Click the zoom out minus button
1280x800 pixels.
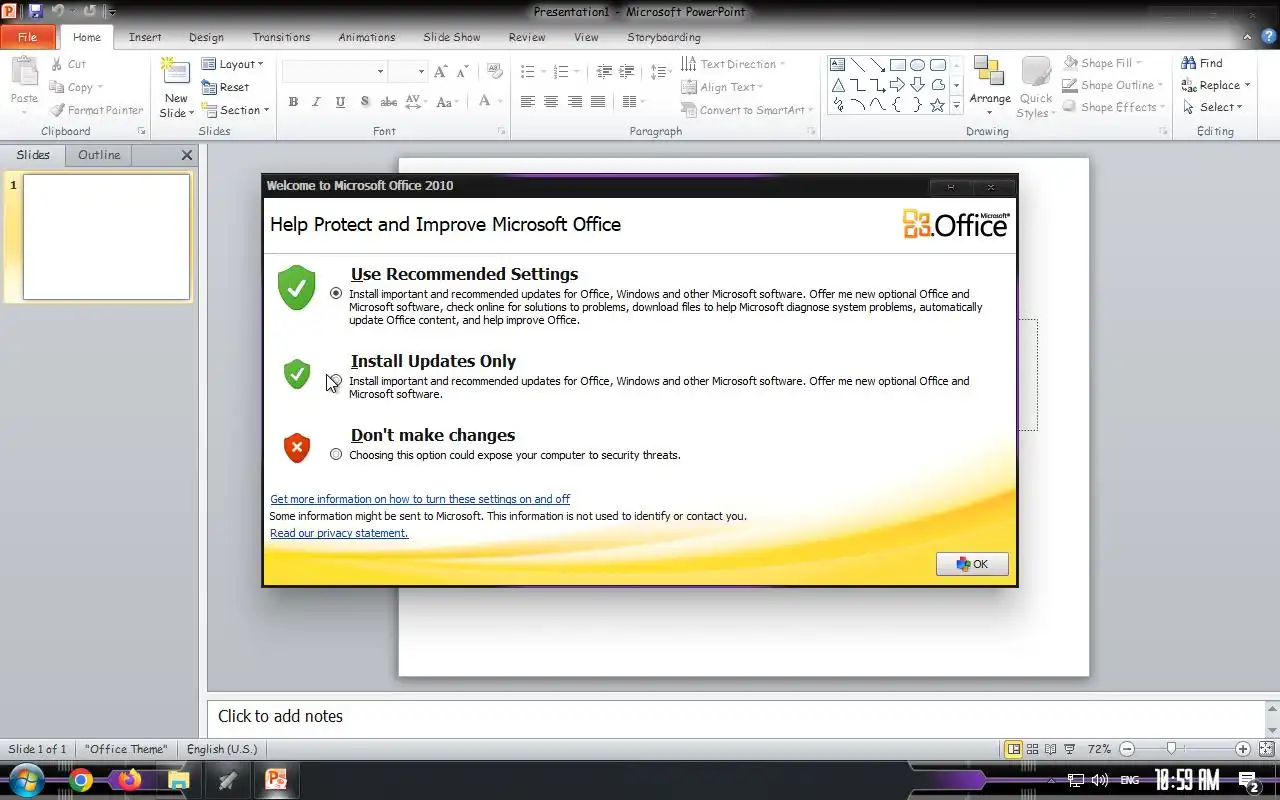1127,749
